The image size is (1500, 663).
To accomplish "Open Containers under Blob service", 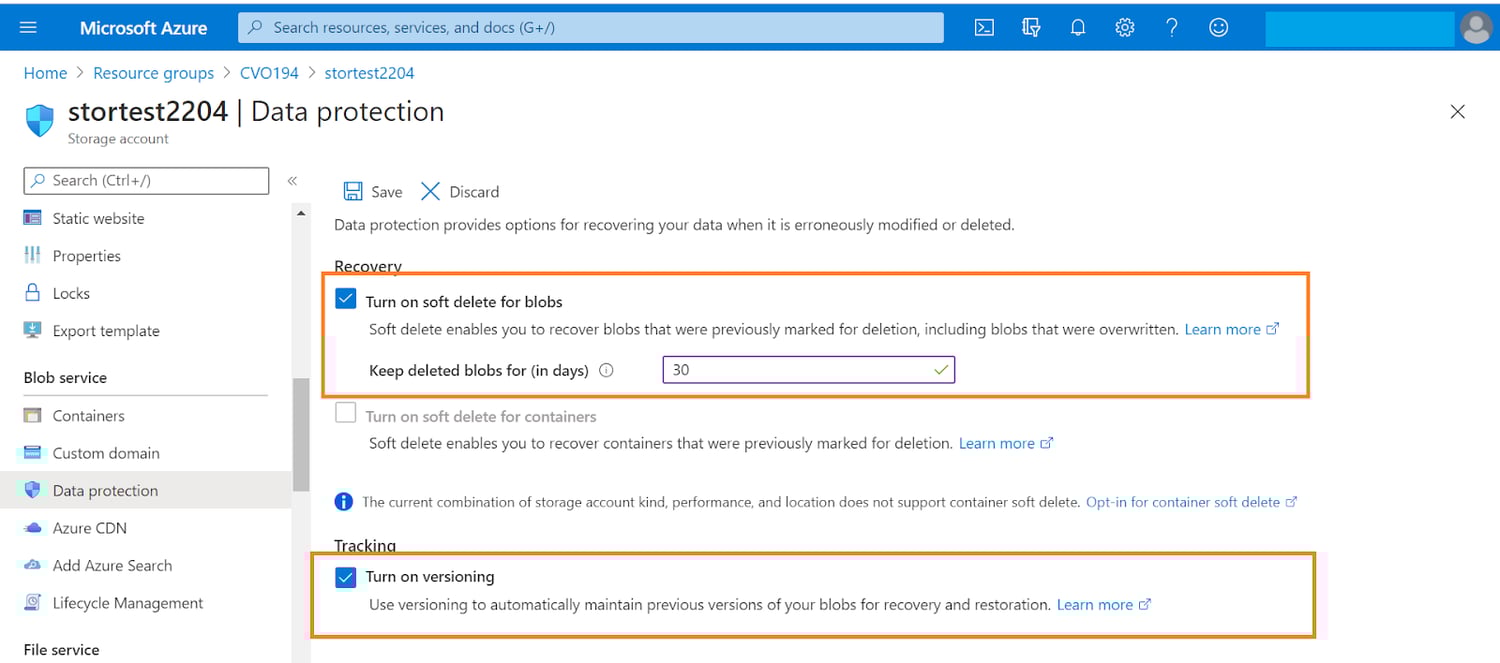I will [x=89, y=415].
